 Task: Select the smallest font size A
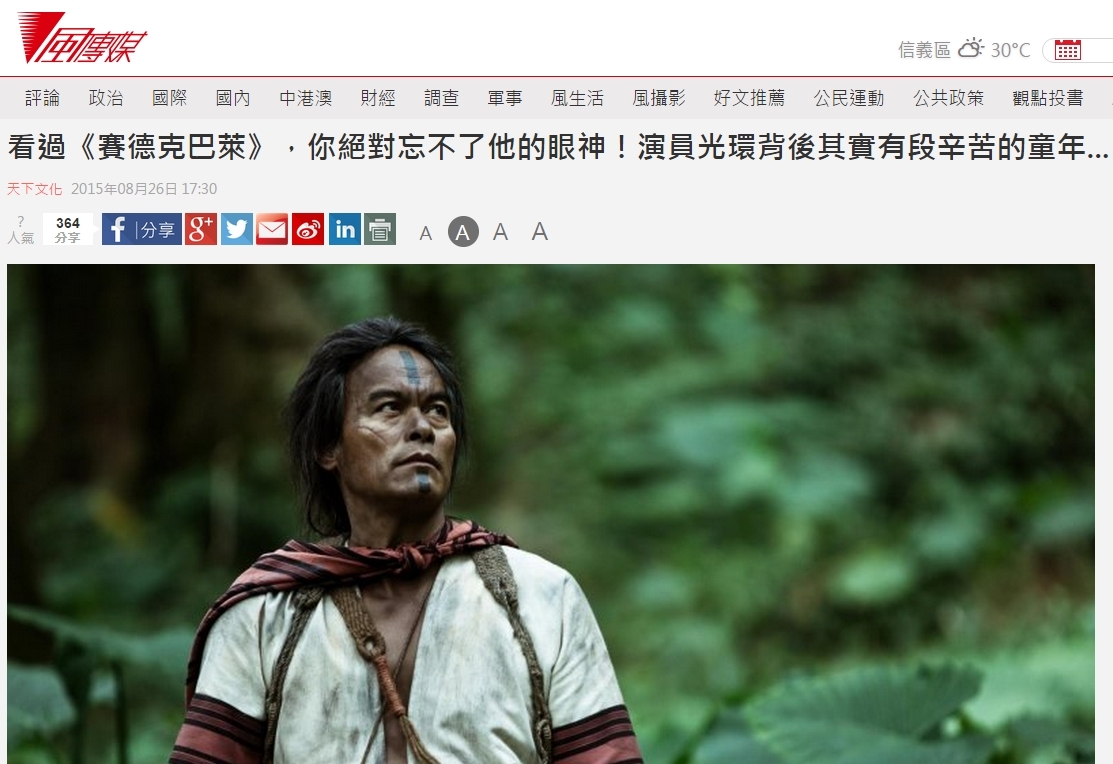click(425, 233)
